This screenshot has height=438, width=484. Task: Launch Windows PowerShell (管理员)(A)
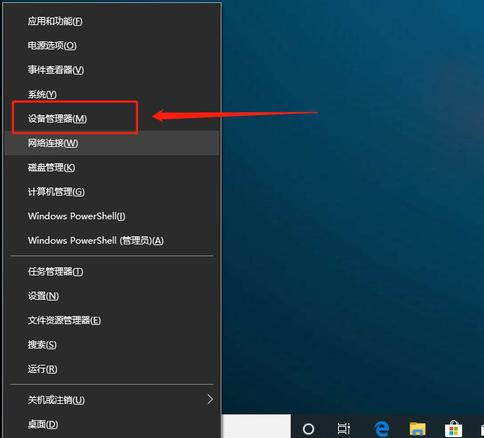tap(112, 240)
